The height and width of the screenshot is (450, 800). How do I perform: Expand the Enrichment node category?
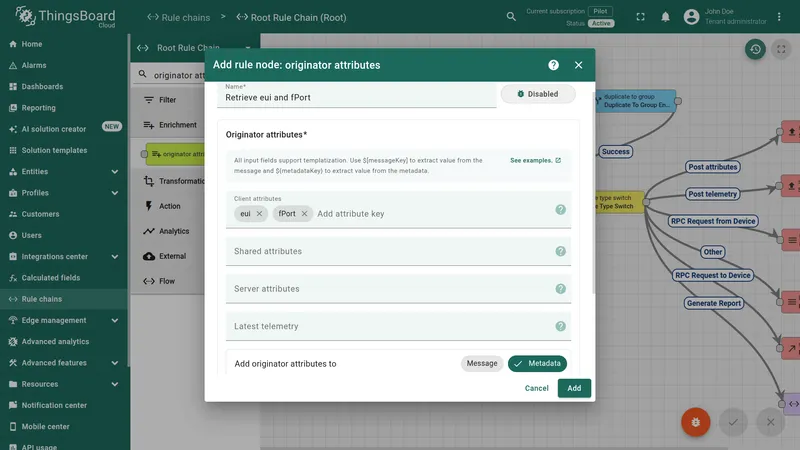click(x=168, y=125)
